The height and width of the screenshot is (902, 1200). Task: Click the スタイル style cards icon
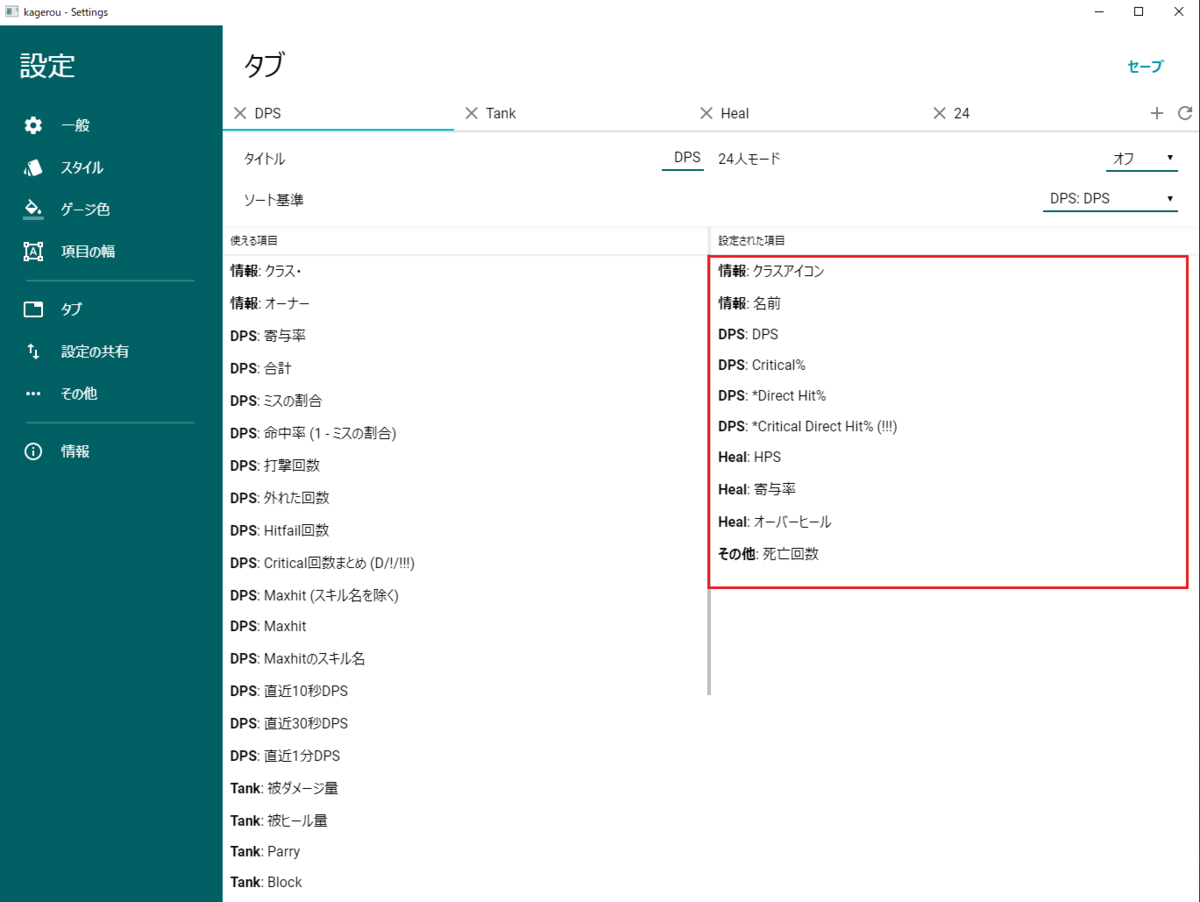(33, 167)
